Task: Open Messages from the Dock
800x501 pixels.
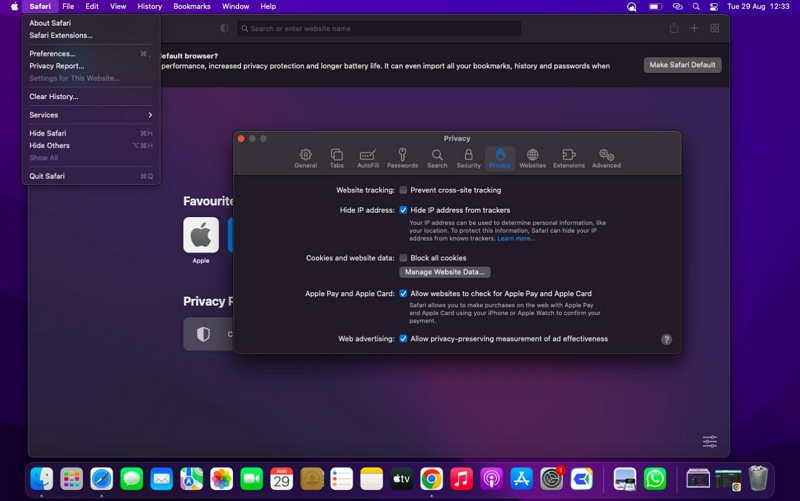Action: coord(132,479)
